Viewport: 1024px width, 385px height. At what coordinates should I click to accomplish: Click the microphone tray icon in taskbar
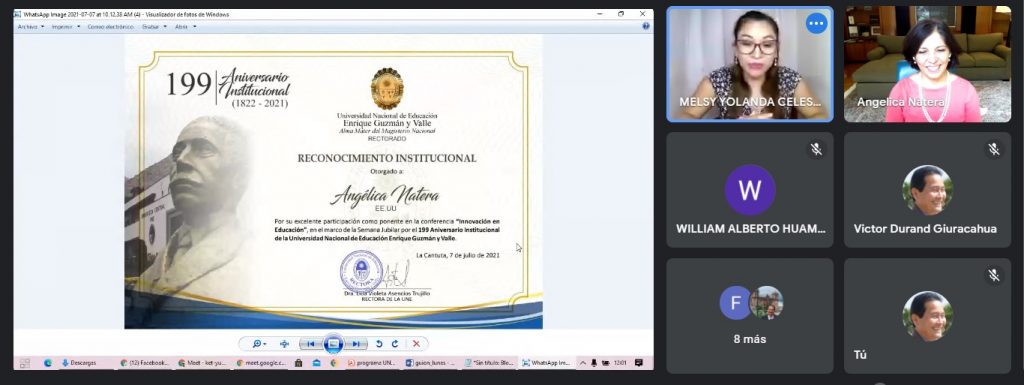(594, 363)
